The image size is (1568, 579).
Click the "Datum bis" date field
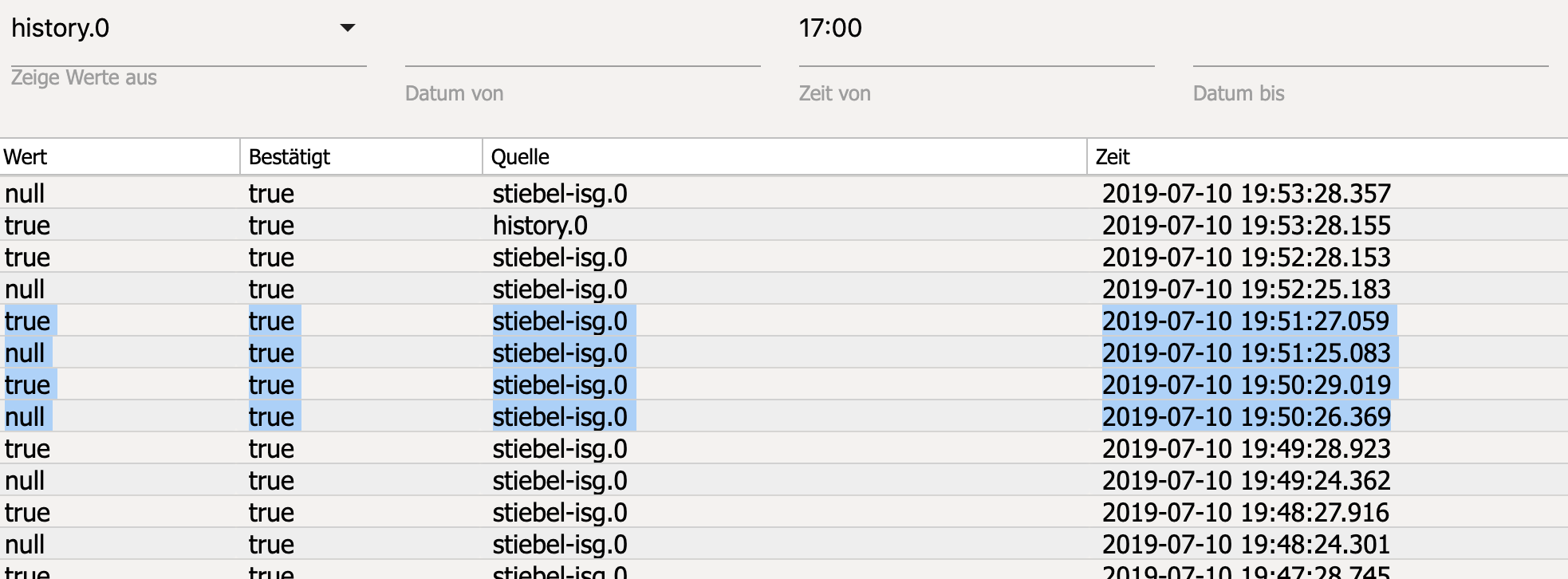click(x=1370, y=48)
